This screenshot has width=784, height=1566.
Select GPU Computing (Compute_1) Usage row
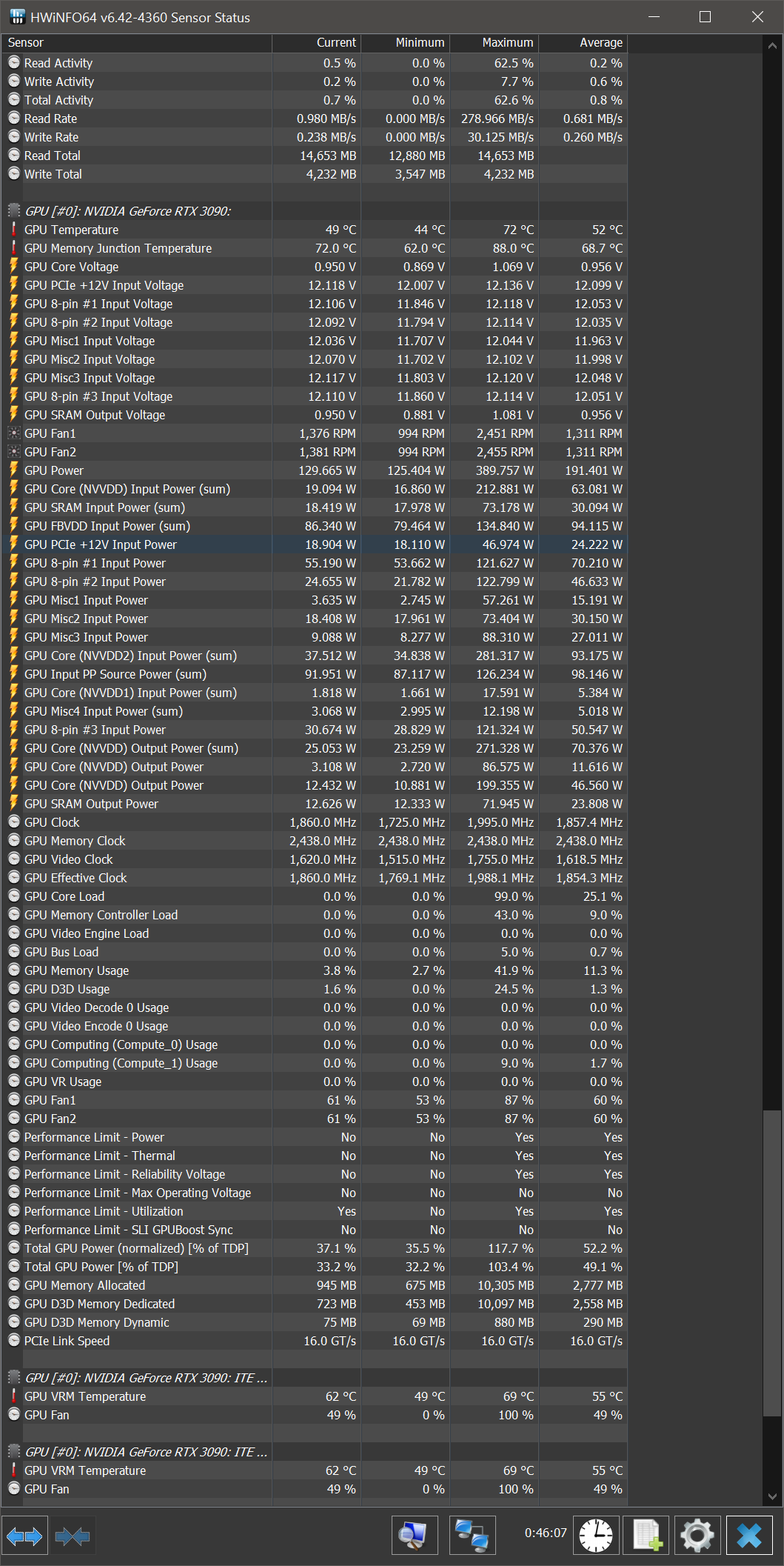click(x=315, y=1063)
